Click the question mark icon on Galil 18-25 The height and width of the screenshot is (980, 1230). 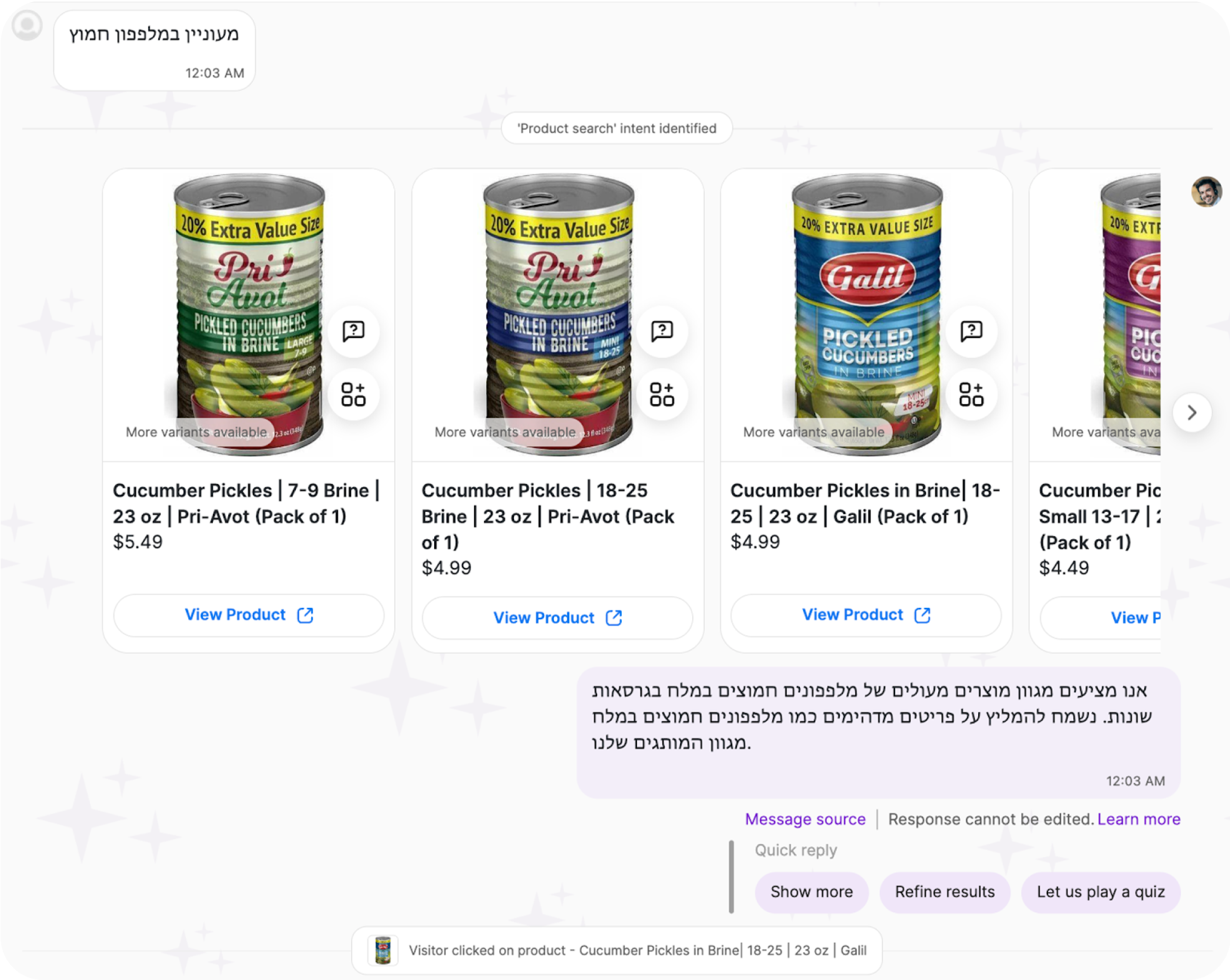(x=971, y=332)
